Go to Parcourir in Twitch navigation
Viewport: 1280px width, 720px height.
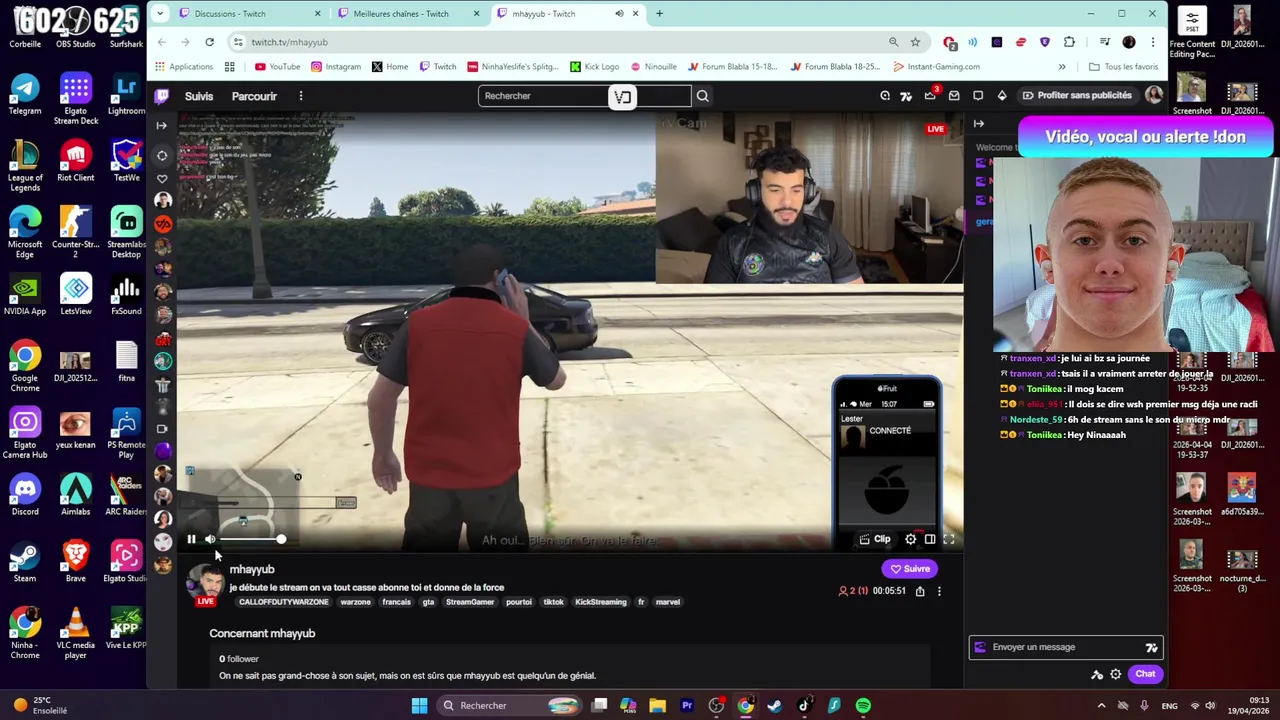tap(254, 96)
